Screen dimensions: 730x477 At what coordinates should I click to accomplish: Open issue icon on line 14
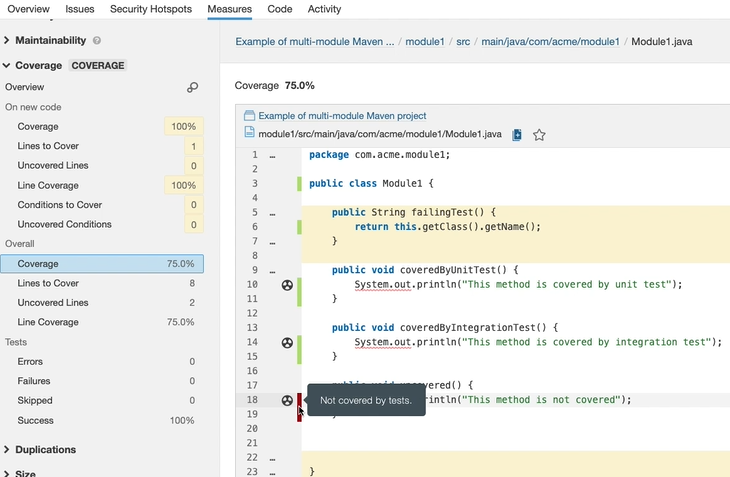coord(287,343)
